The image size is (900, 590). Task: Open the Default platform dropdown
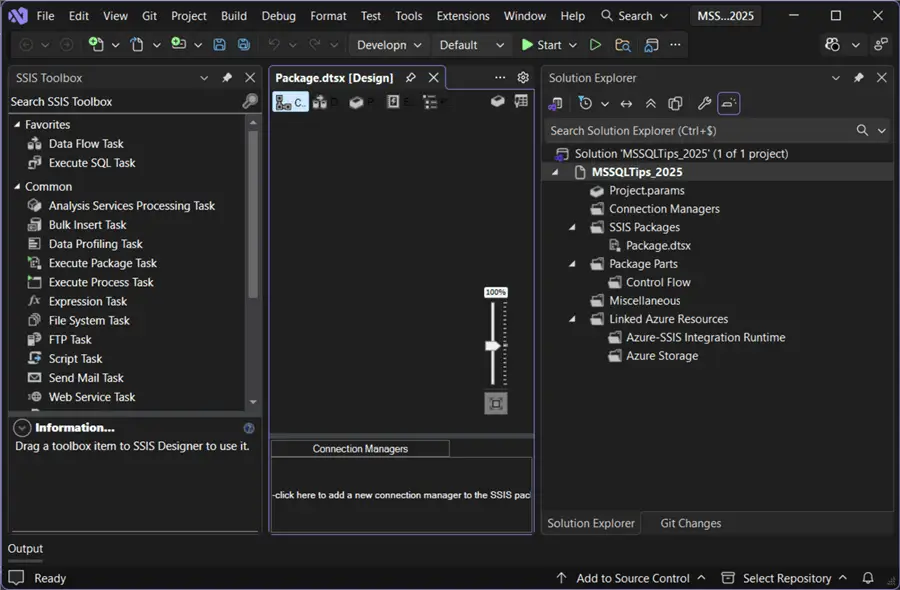tap(471, 45)
